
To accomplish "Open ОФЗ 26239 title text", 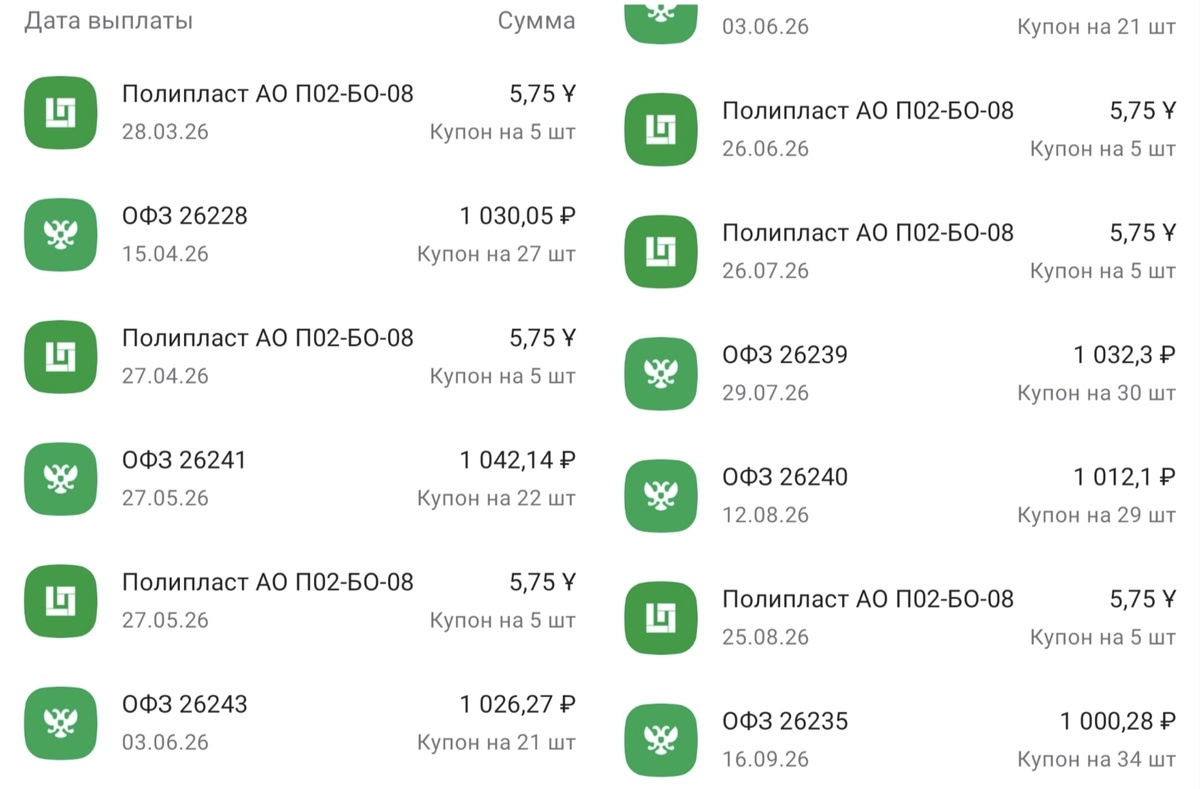I will coord(785,354).
